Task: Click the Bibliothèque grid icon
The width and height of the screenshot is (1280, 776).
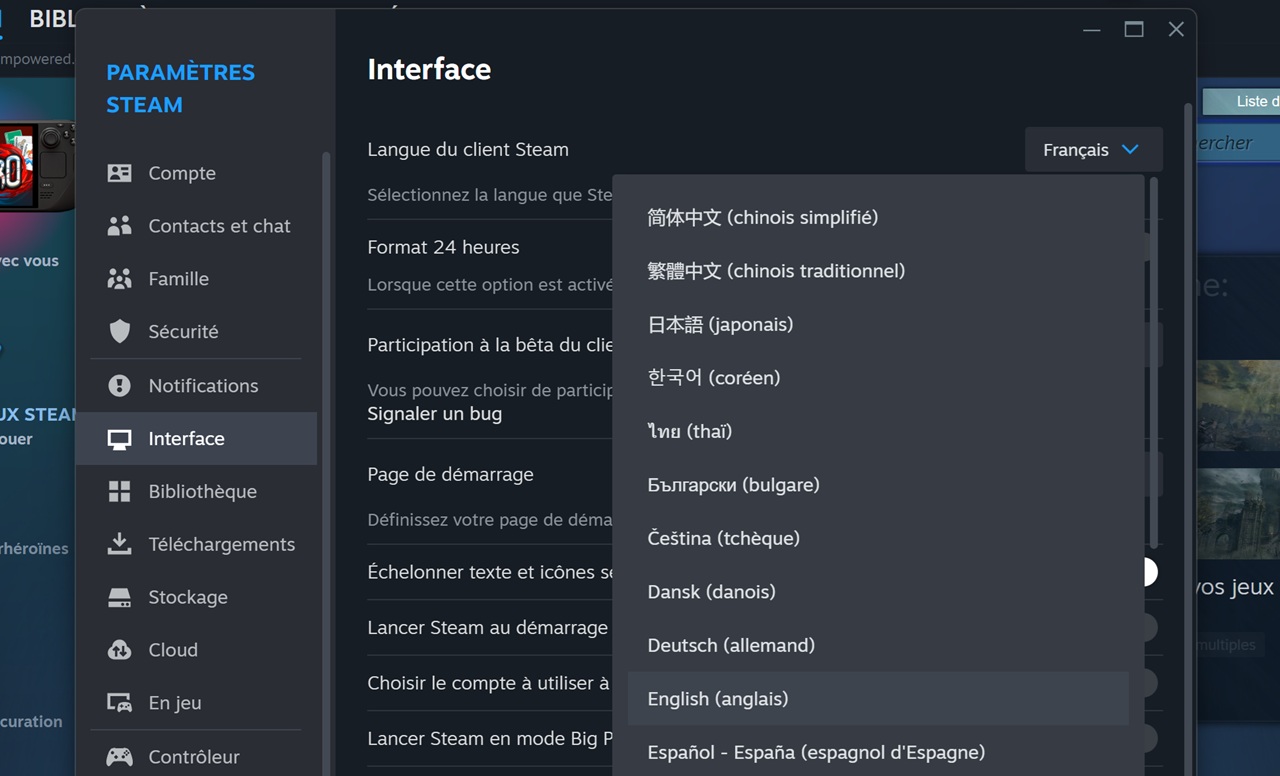Action: (x=119, y=491)
